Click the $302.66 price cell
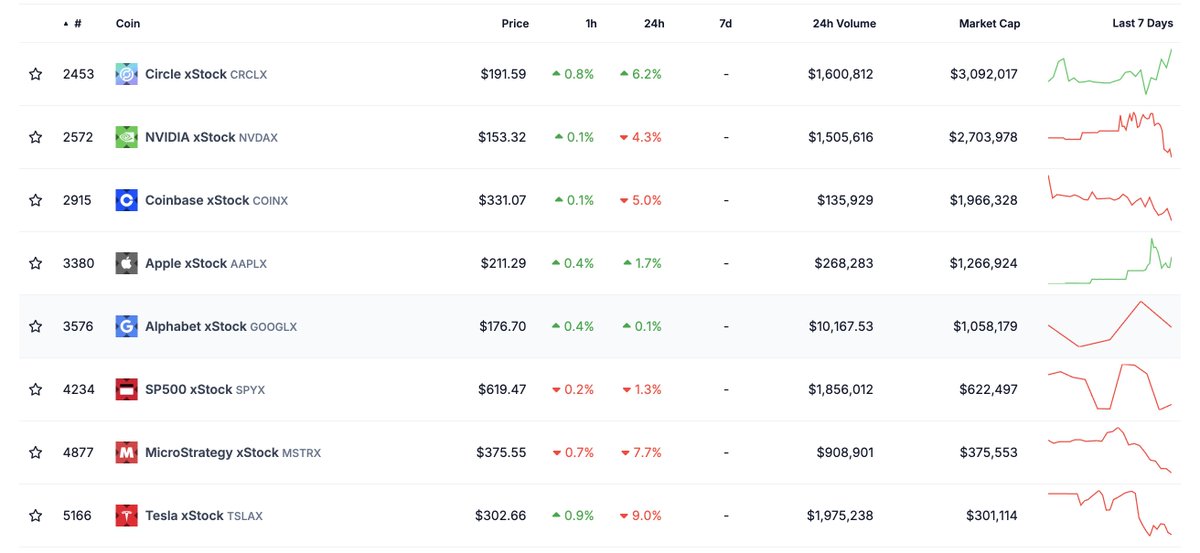This screenshot has width=1200, height=553. (501, 515)
